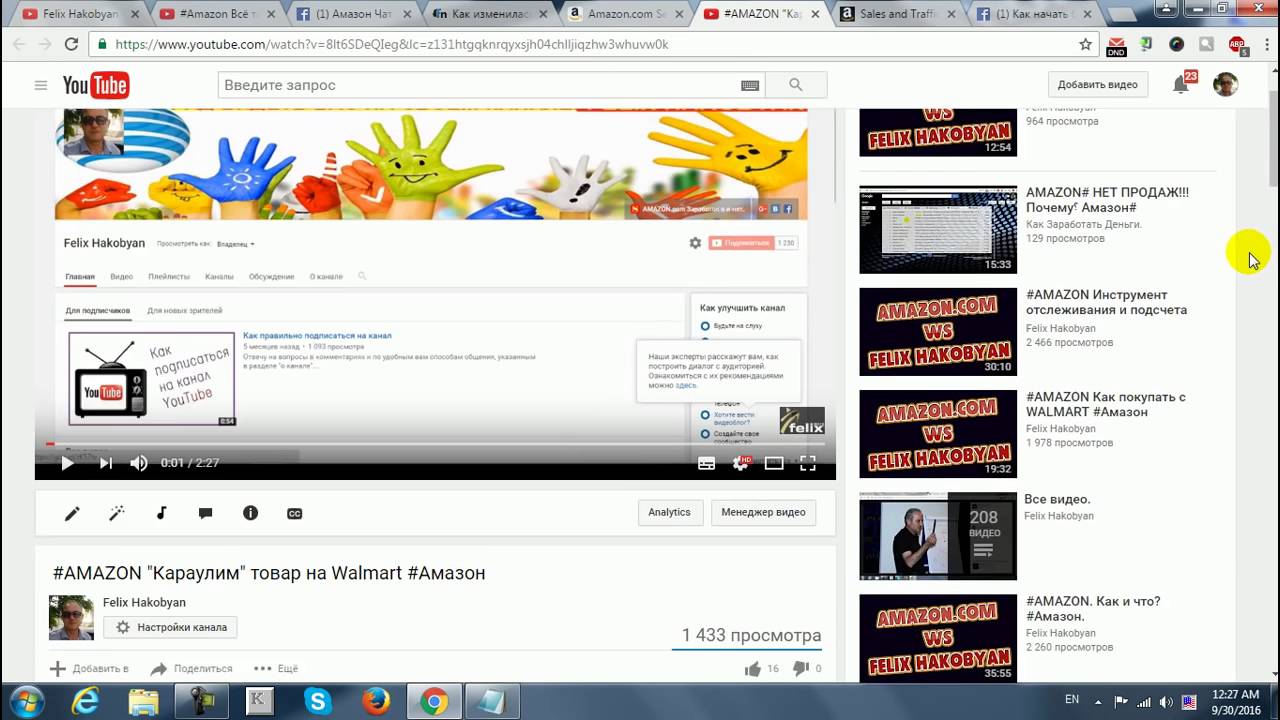Close the Sales and Traffic tab

[x=951, y=14]
